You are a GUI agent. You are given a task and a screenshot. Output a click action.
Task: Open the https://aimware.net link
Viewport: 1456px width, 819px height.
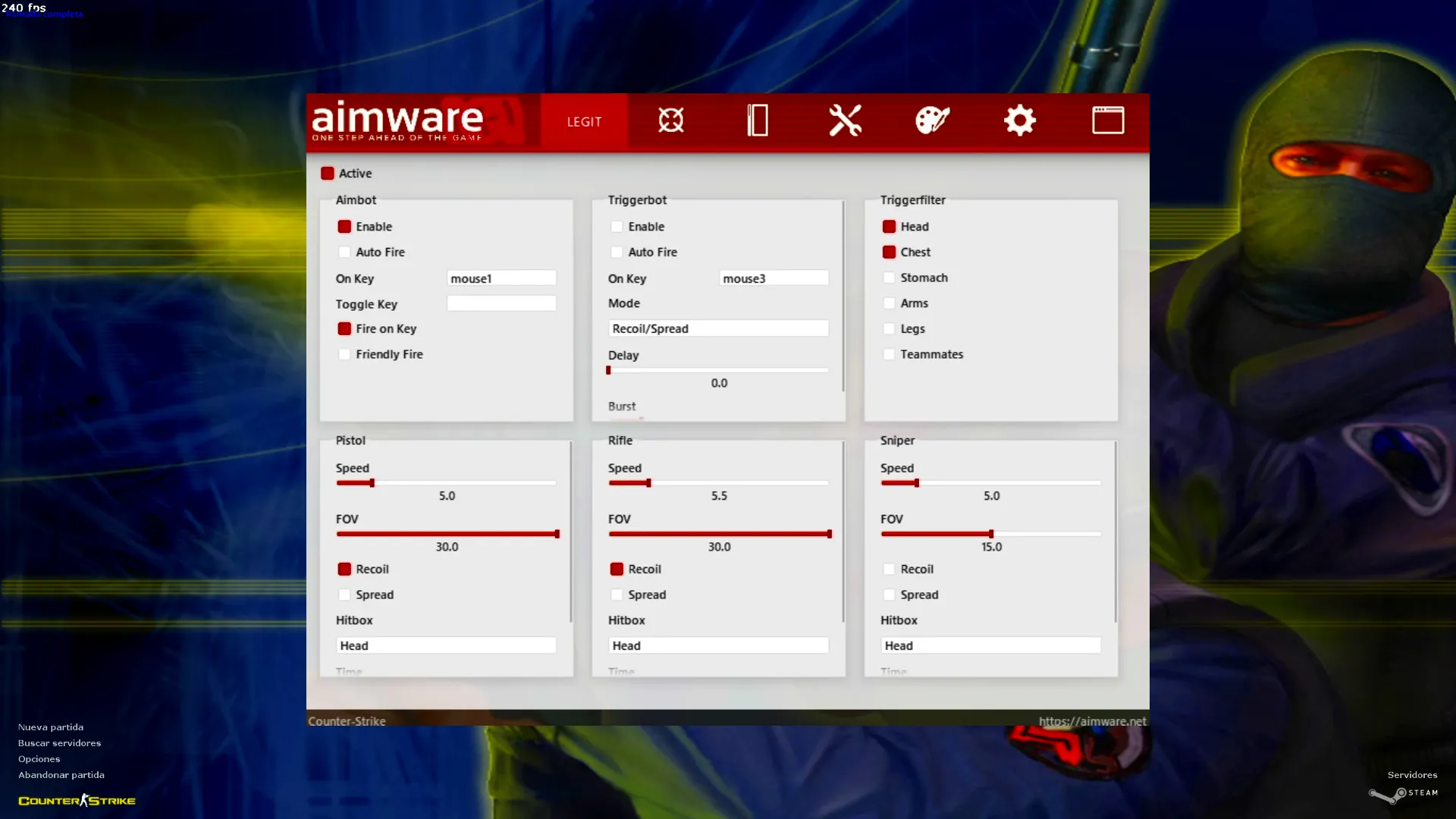[1092, 721]
